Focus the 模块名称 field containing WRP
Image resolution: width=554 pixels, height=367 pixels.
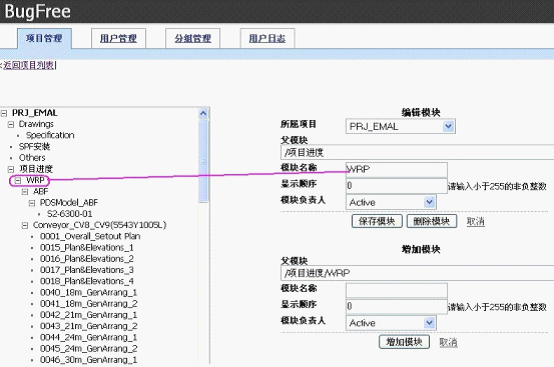tap(396, 170)
